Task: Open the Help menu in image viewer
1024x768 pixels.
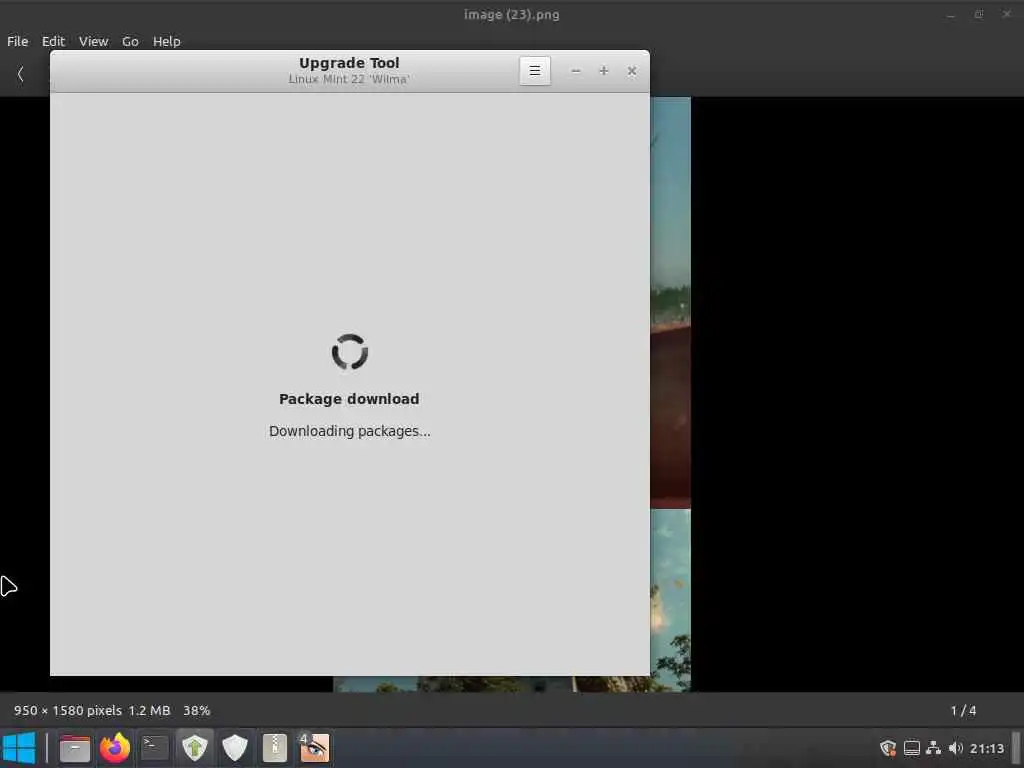Action: point(167,41)
